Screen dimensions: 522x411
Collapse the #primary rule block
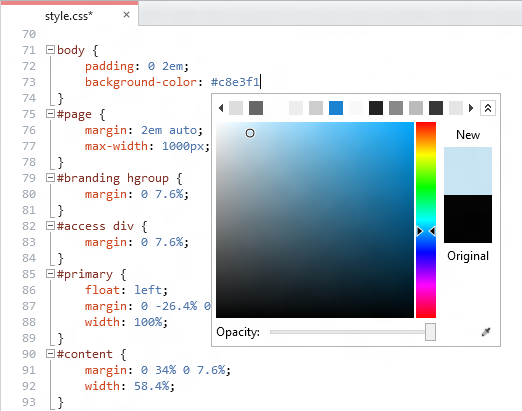[x=50, y=274]
